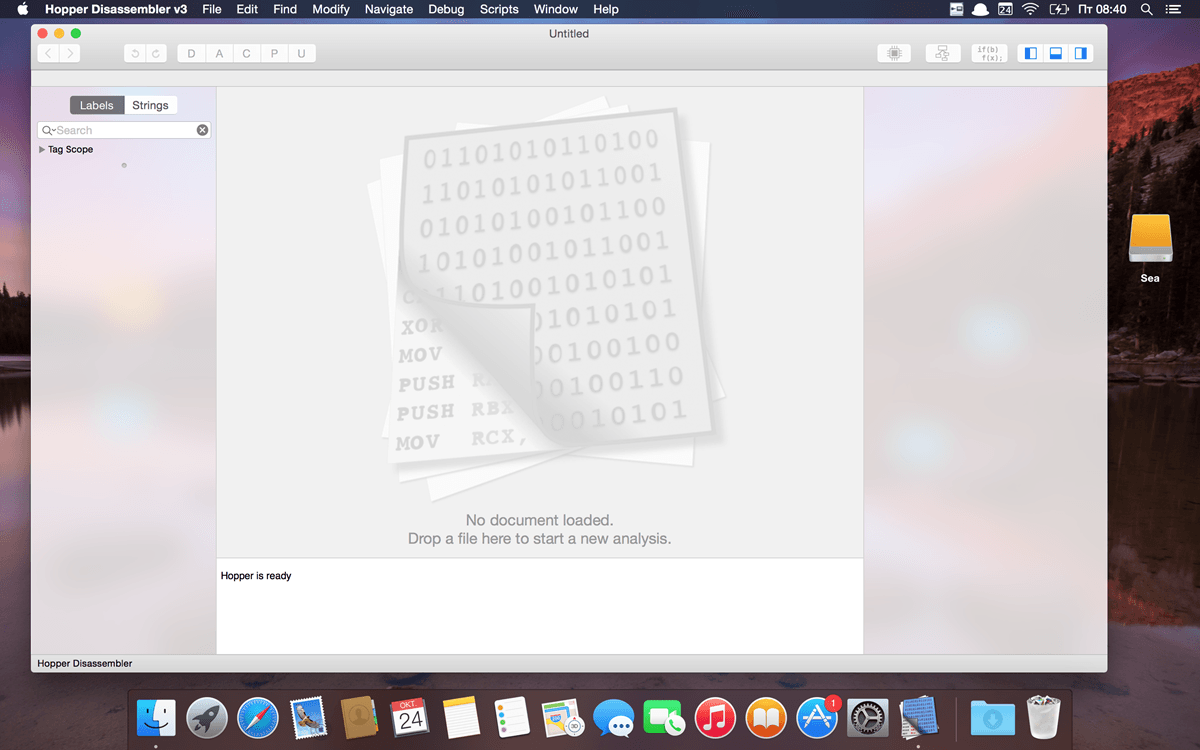This screenshot has height=750, width=1200.
Task: Switch to ASM mode chip icon
Action: (x=894, y=53)
